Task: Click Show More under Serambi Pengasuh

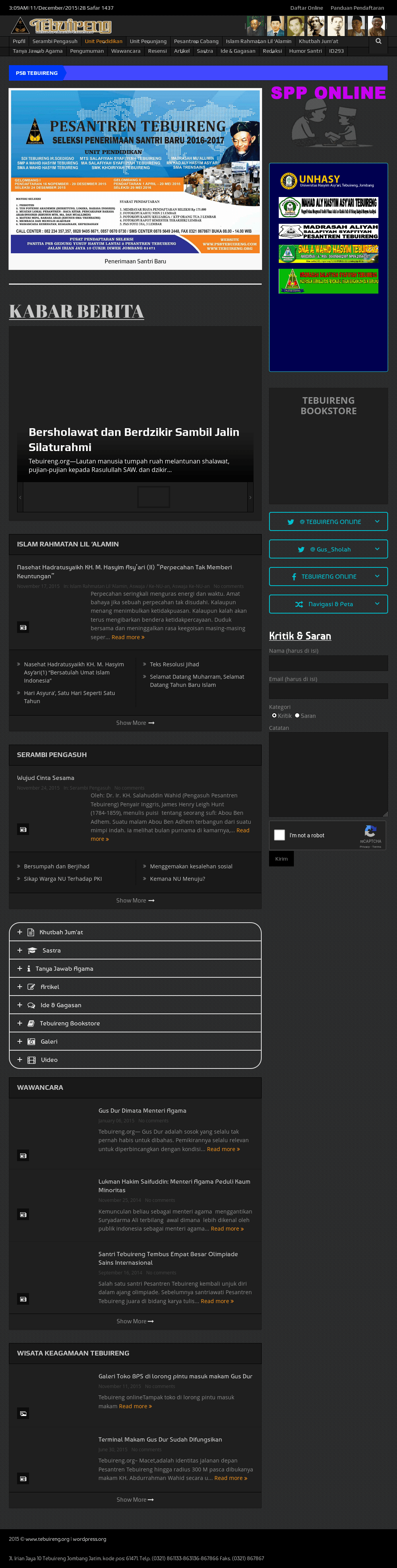Action: (135, 900)
